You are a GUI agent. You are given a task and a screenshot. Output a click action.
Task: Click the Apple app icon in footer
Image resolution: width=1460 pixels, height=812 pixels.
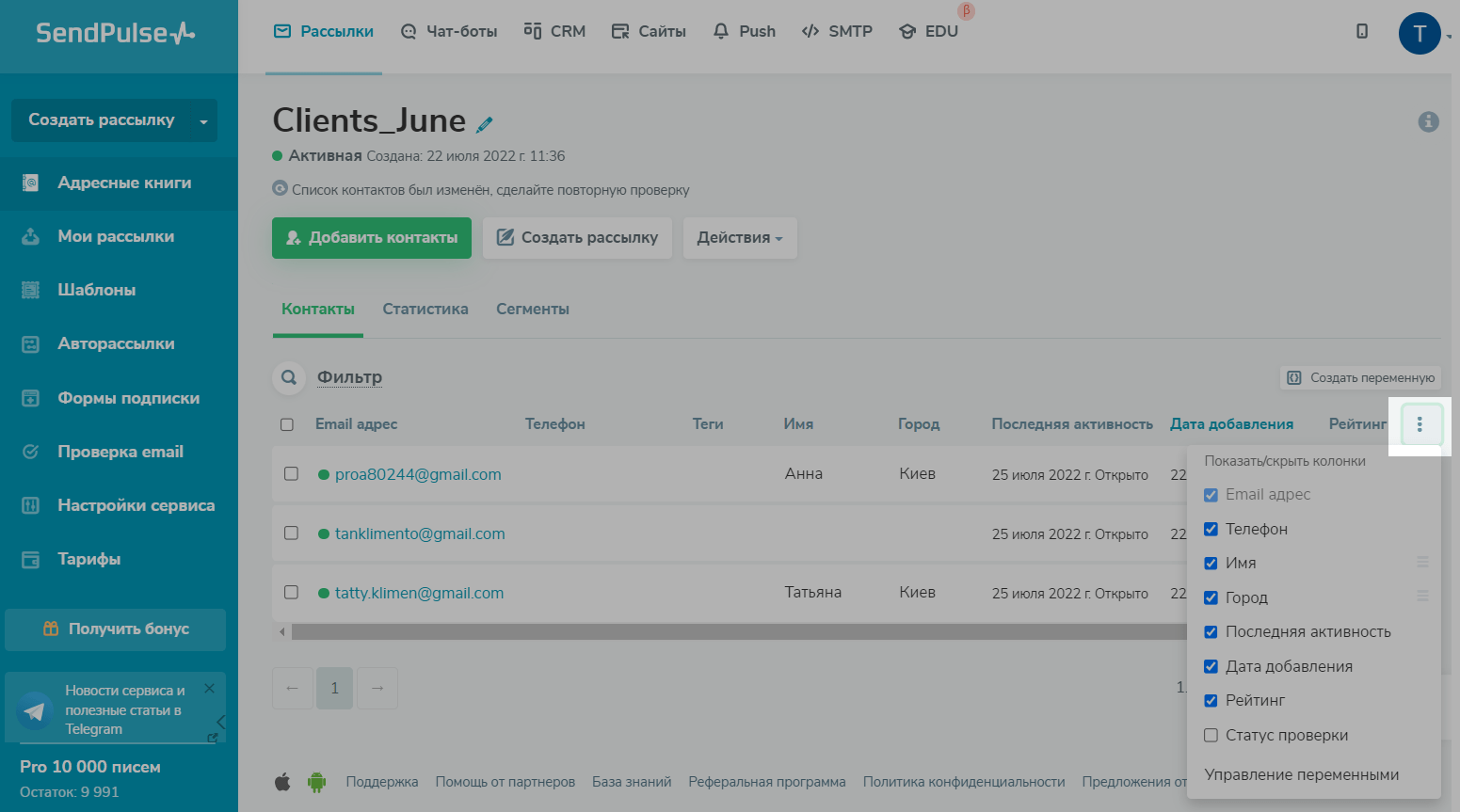[x=282, y=782]
